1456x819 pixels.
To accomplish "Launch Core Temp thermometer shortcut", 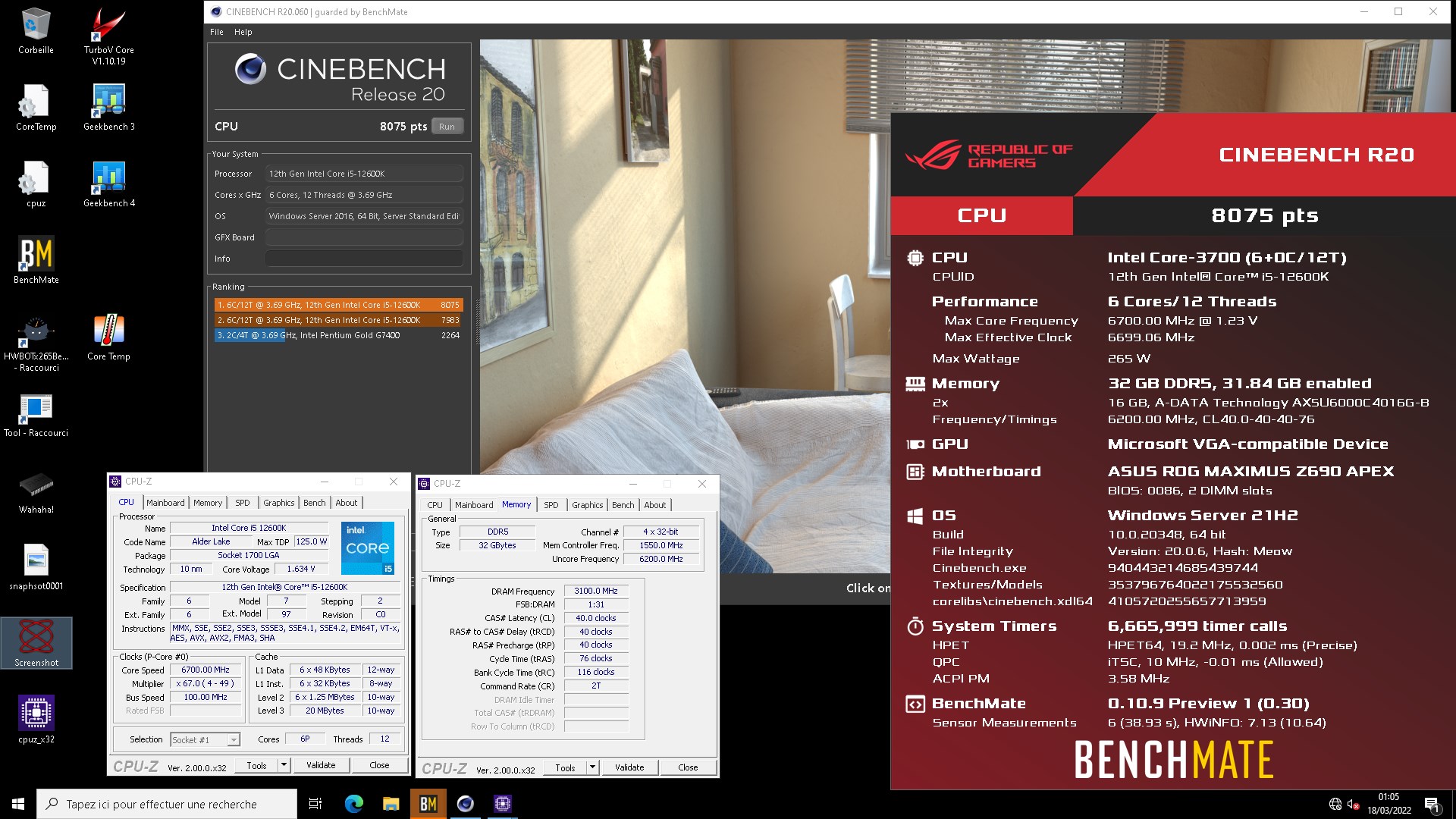I will (x=108, y=337).
